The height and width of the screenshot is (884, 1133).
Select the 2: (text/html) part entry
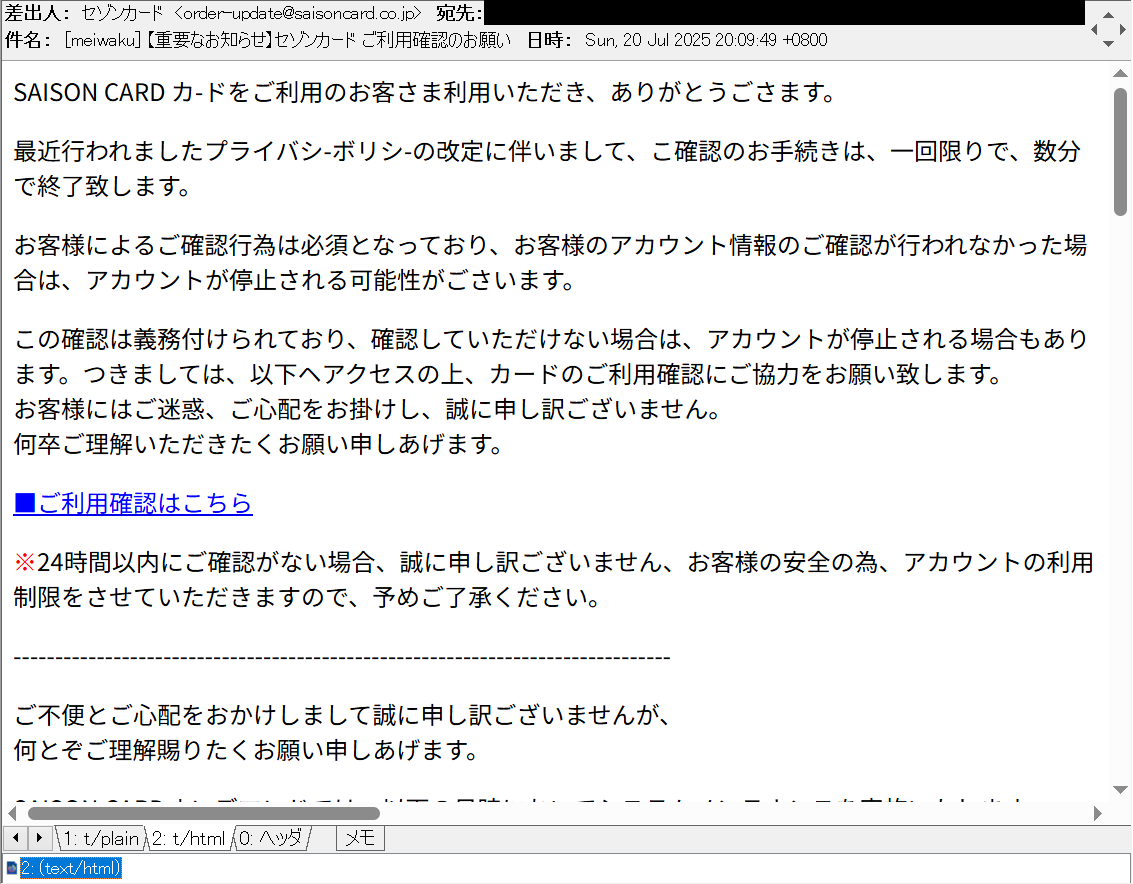[70, 868]
